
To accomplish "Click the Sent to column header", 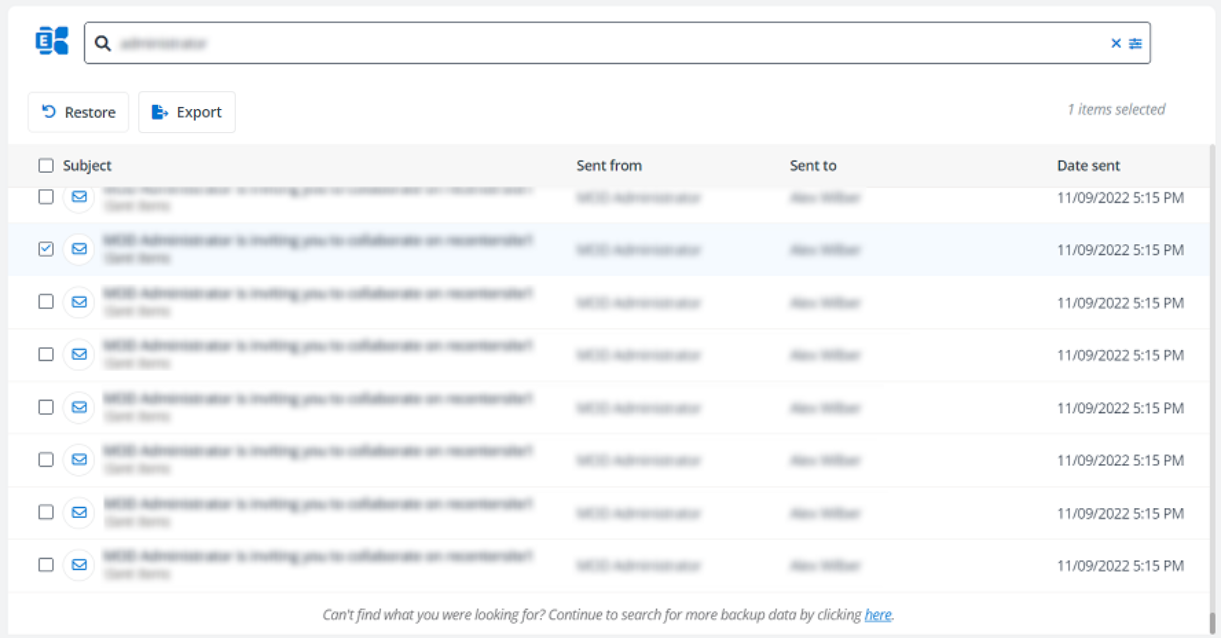I will click(812, 165).
